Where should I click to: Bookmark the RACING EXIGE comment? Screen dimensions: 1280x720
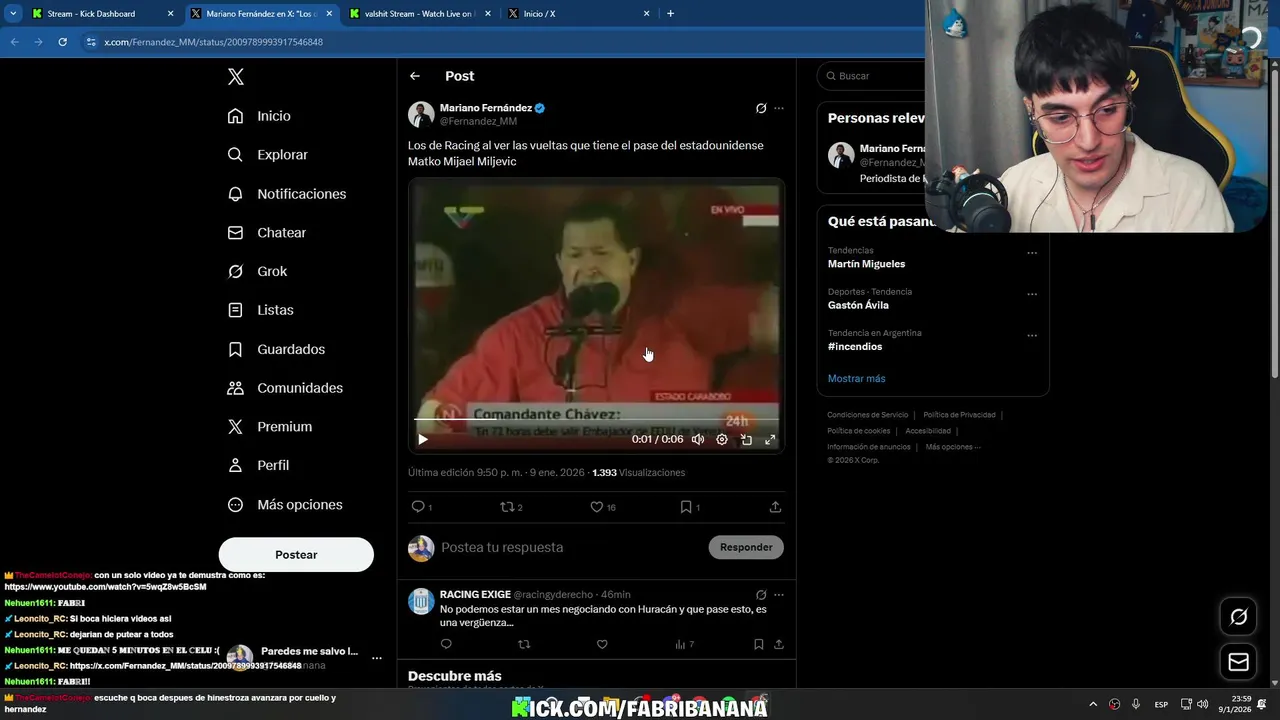(x=758, y=644)
